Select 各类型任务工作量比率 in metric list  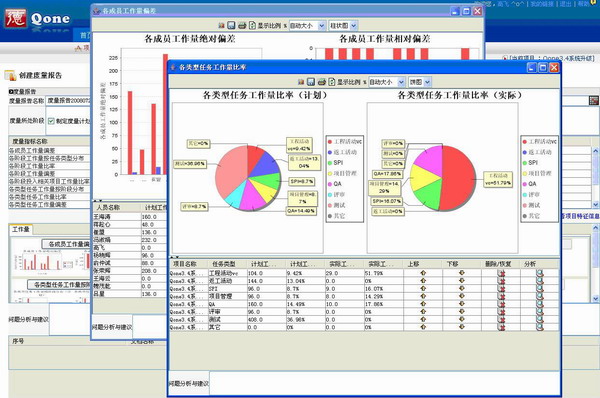pyautogui.click(x=38, y=197)
